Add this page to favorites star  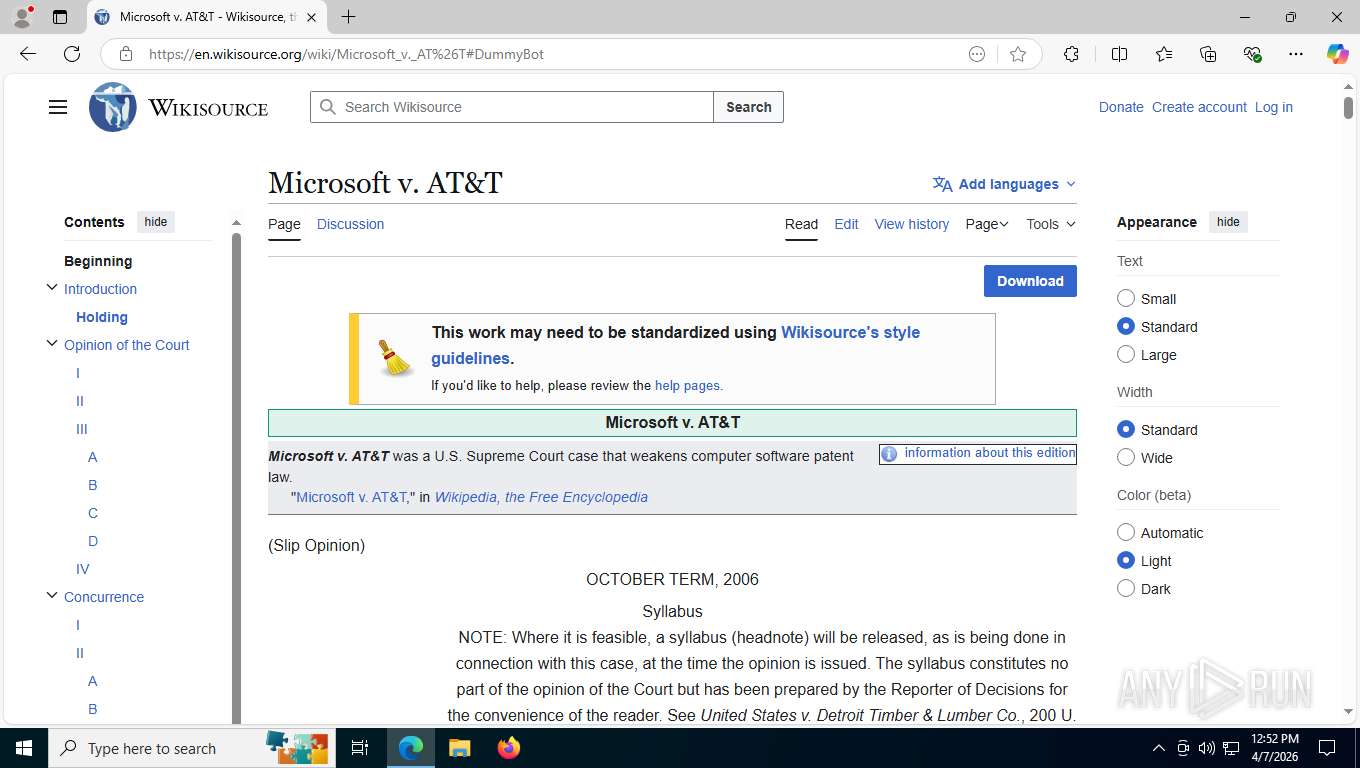point(1018,54)
